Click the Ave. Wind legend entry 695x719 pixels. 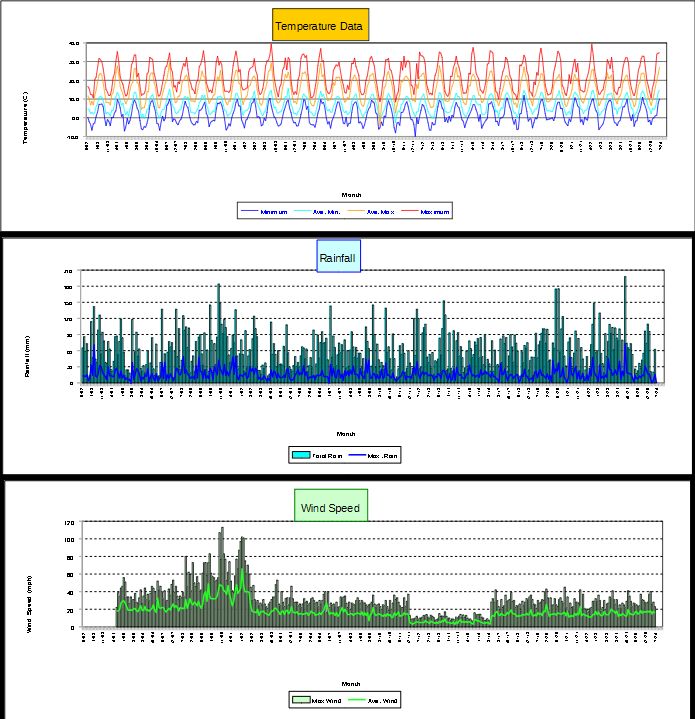point(372,700)
